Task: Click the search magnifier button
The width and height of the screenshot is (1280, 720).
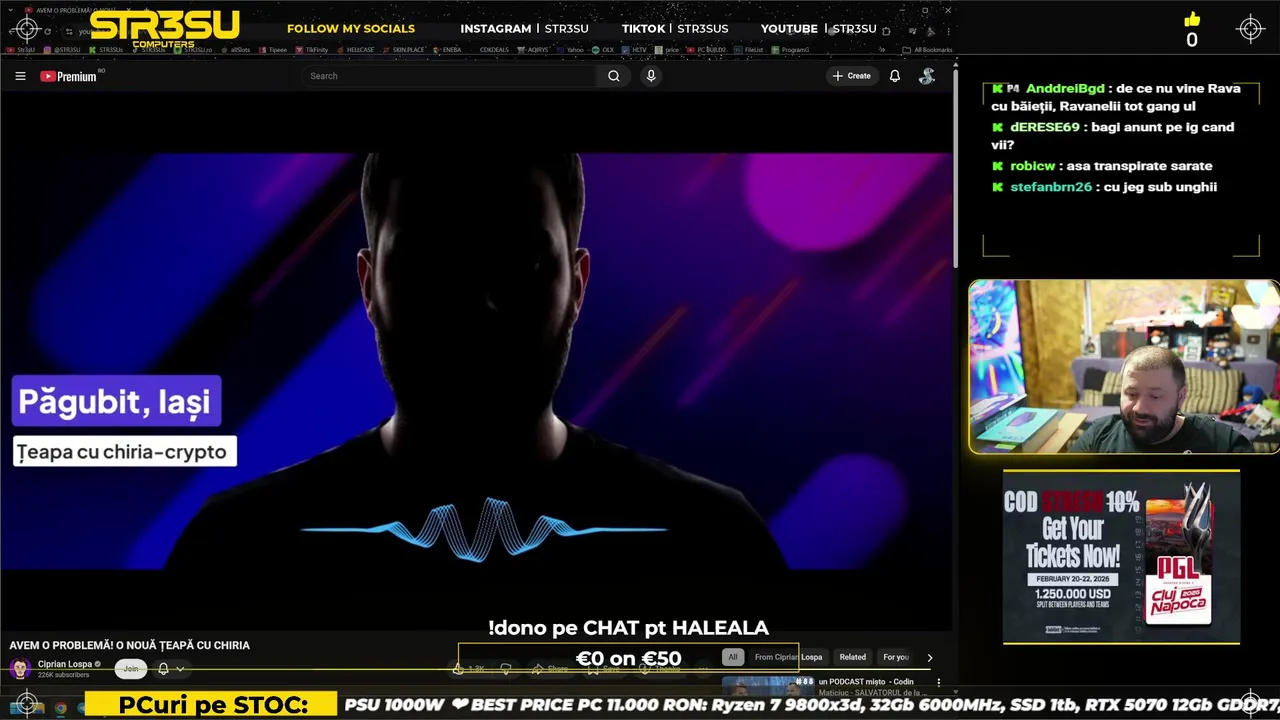Action: 614,76
